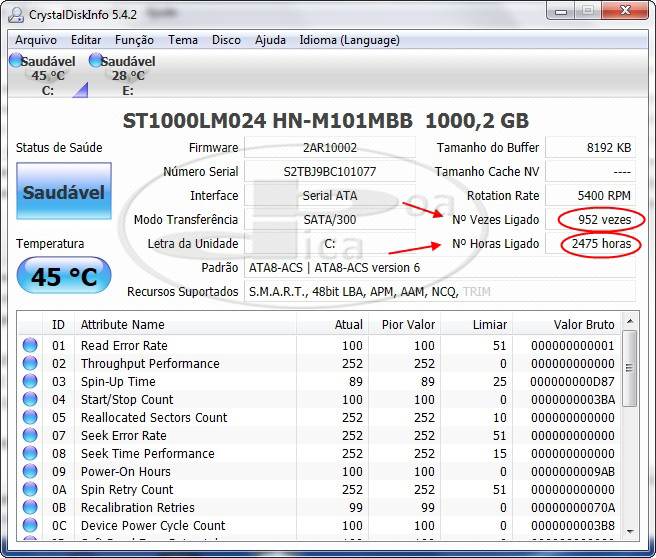Click the Pior Valor column header
656x558 pixels.
coord(405,325)
